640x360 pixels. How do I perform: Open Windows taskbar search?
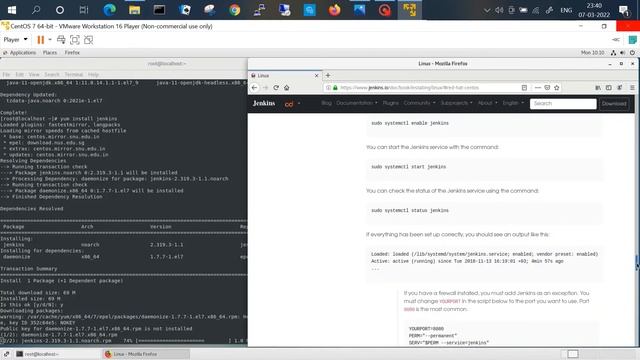(x=36, y=10)
